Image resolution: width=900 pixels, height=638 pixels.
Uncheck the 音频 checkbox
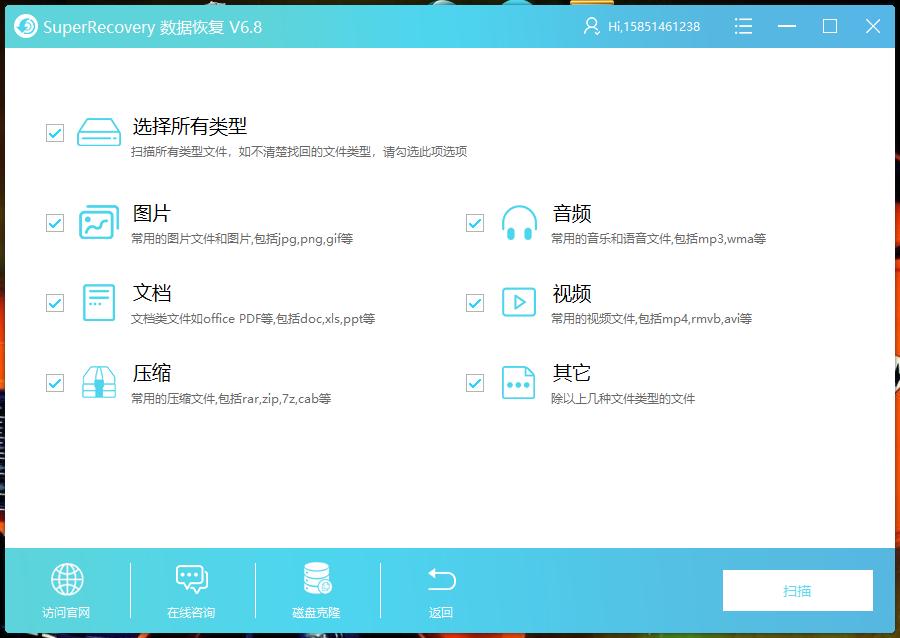point(474,222)
